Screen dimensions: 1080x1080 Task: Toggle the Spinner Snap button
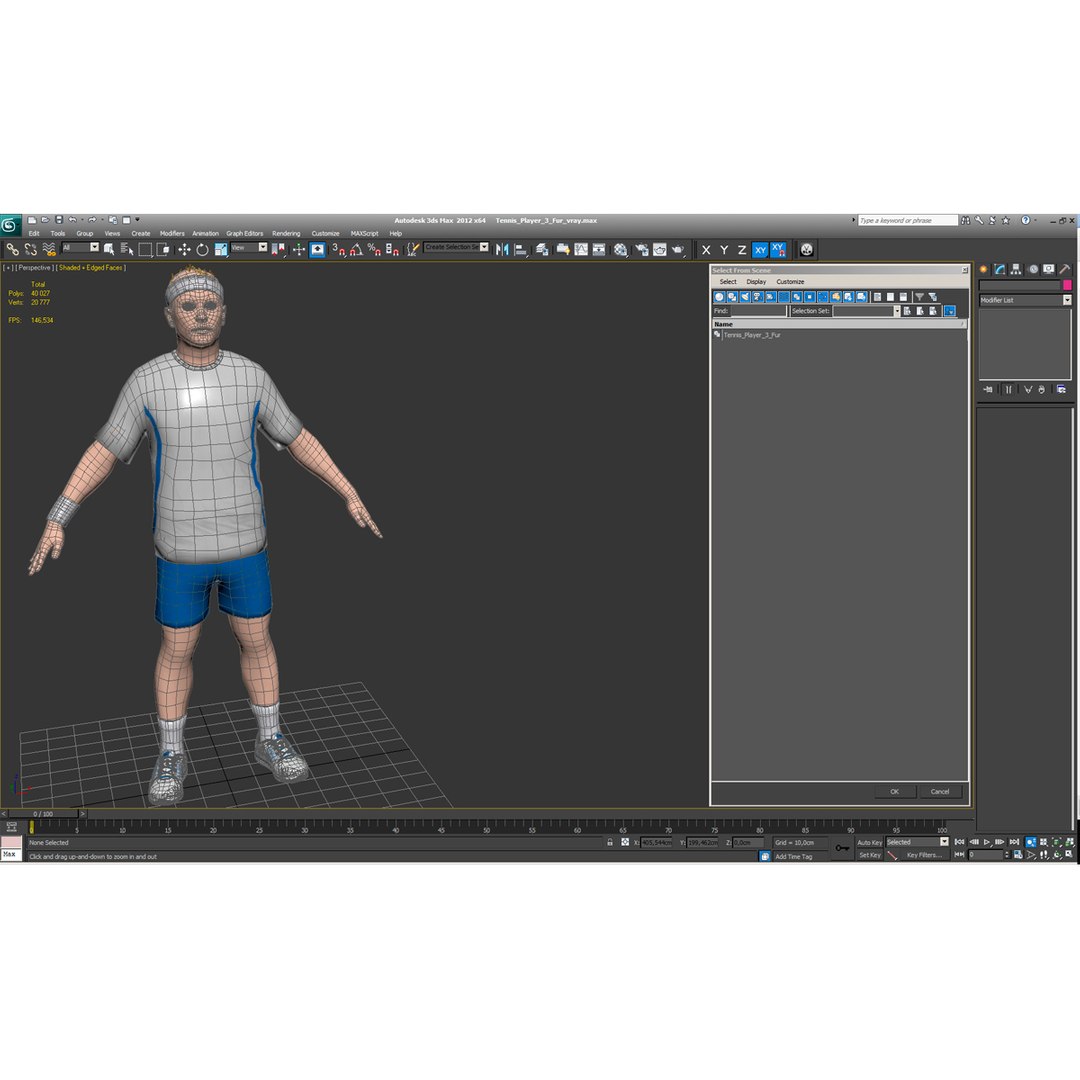click(392, 249)
